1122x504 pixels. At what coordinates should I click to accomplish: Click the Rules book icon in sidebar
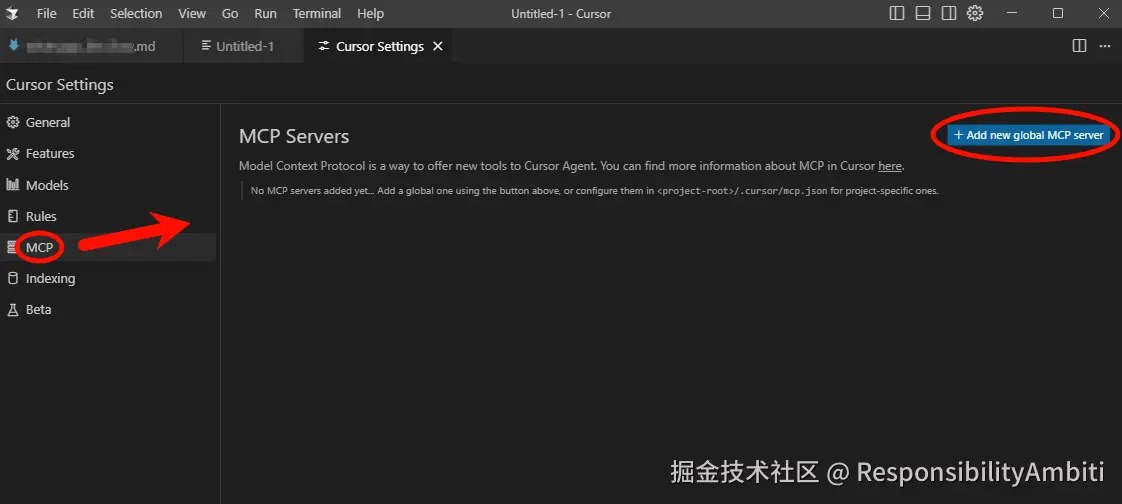pos(12,216)
